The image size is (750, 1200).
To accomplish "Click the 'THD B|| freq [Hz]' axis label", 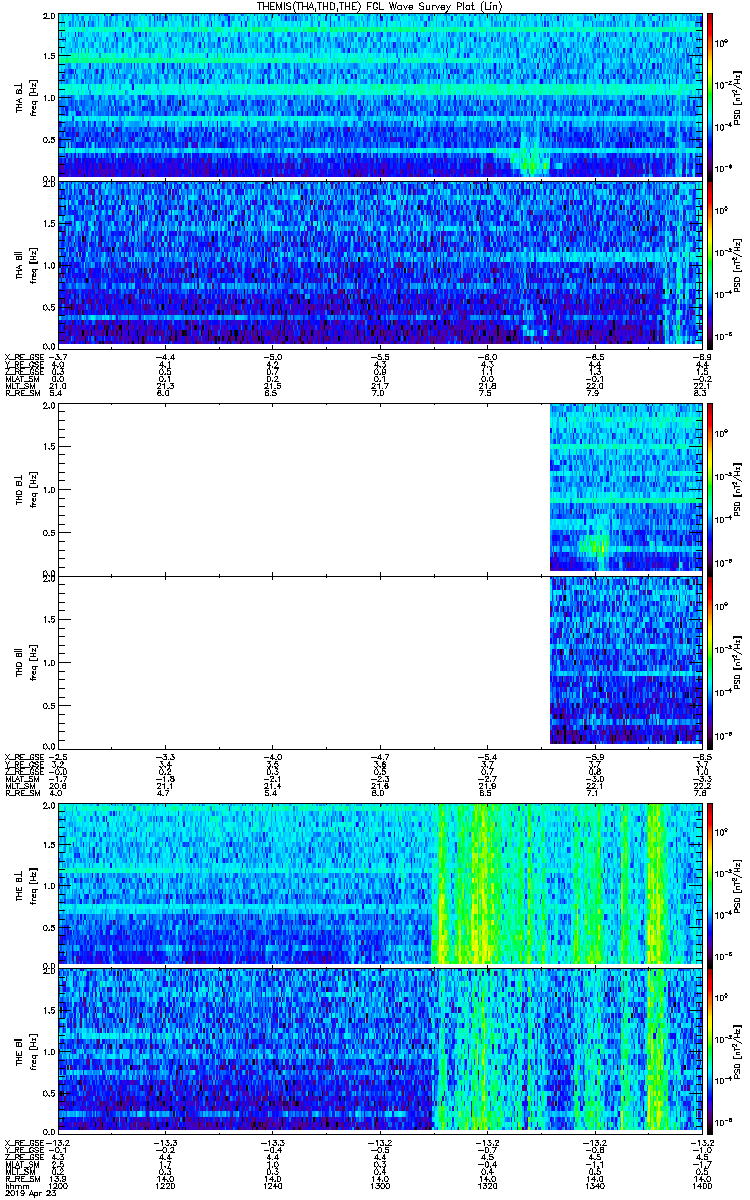I will click(x=26, y=661).
